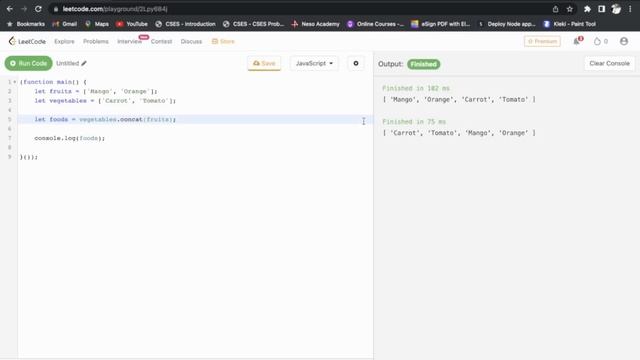640x360 pixels.
Task: Open the eSign PDF bookmark
Action: coord(440,24)
